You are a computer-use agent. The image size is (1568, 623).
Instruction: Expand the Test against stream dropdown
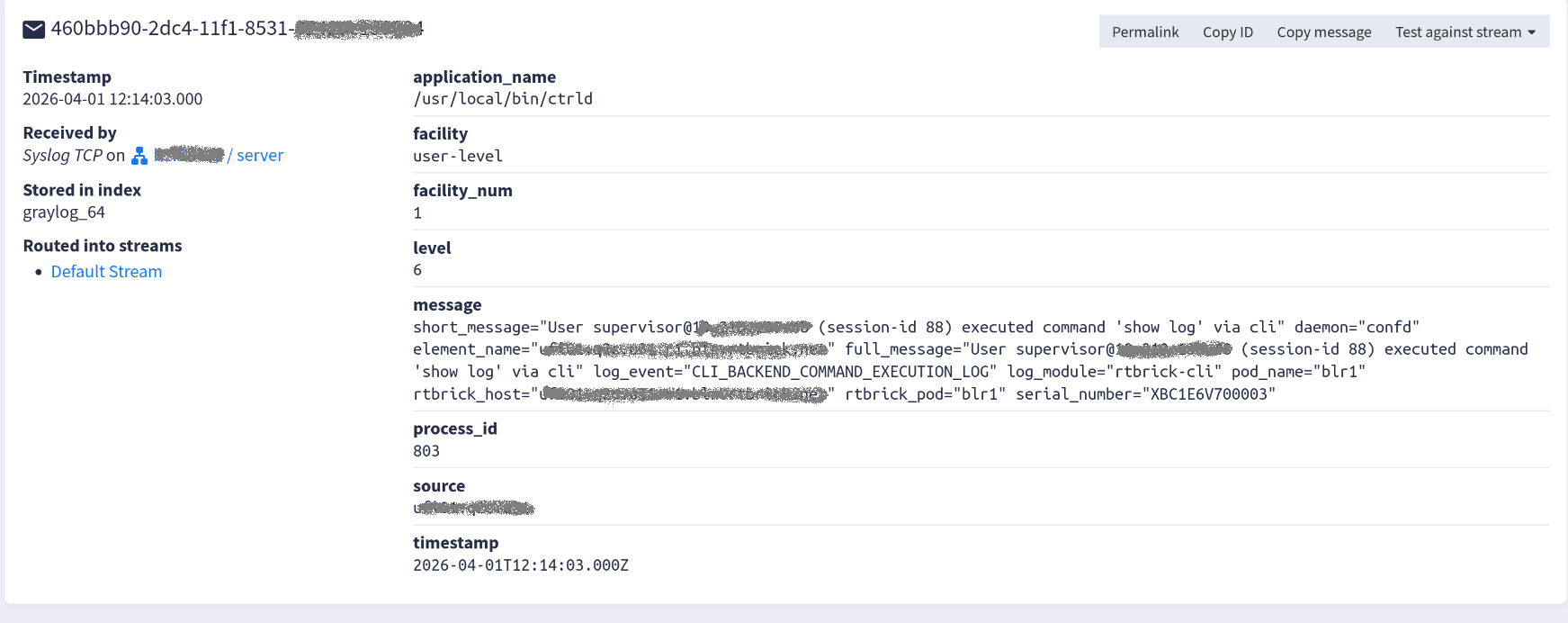(x=1457, y=32)
